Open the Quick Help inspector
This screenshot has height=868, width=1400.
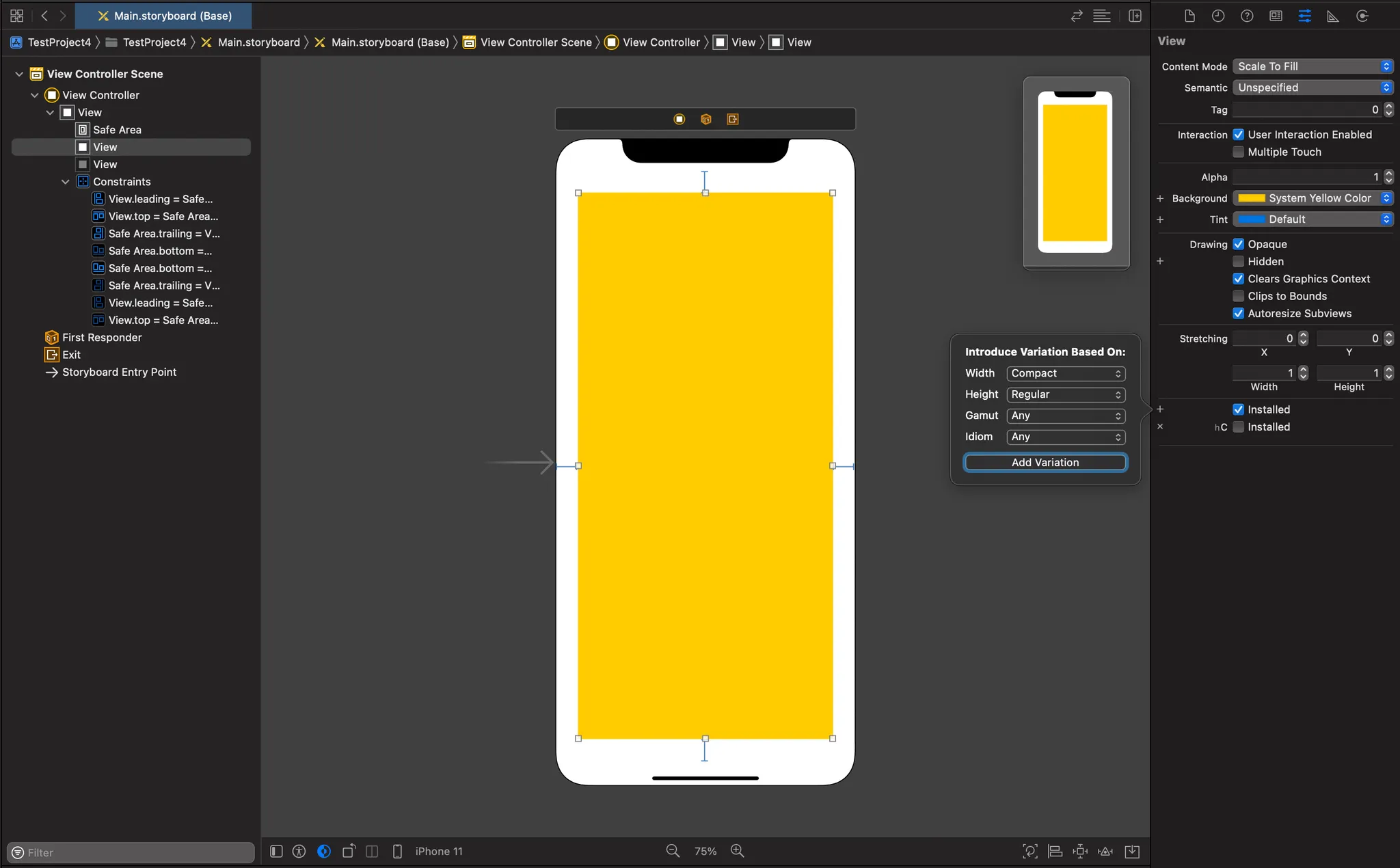[1247, 16]
